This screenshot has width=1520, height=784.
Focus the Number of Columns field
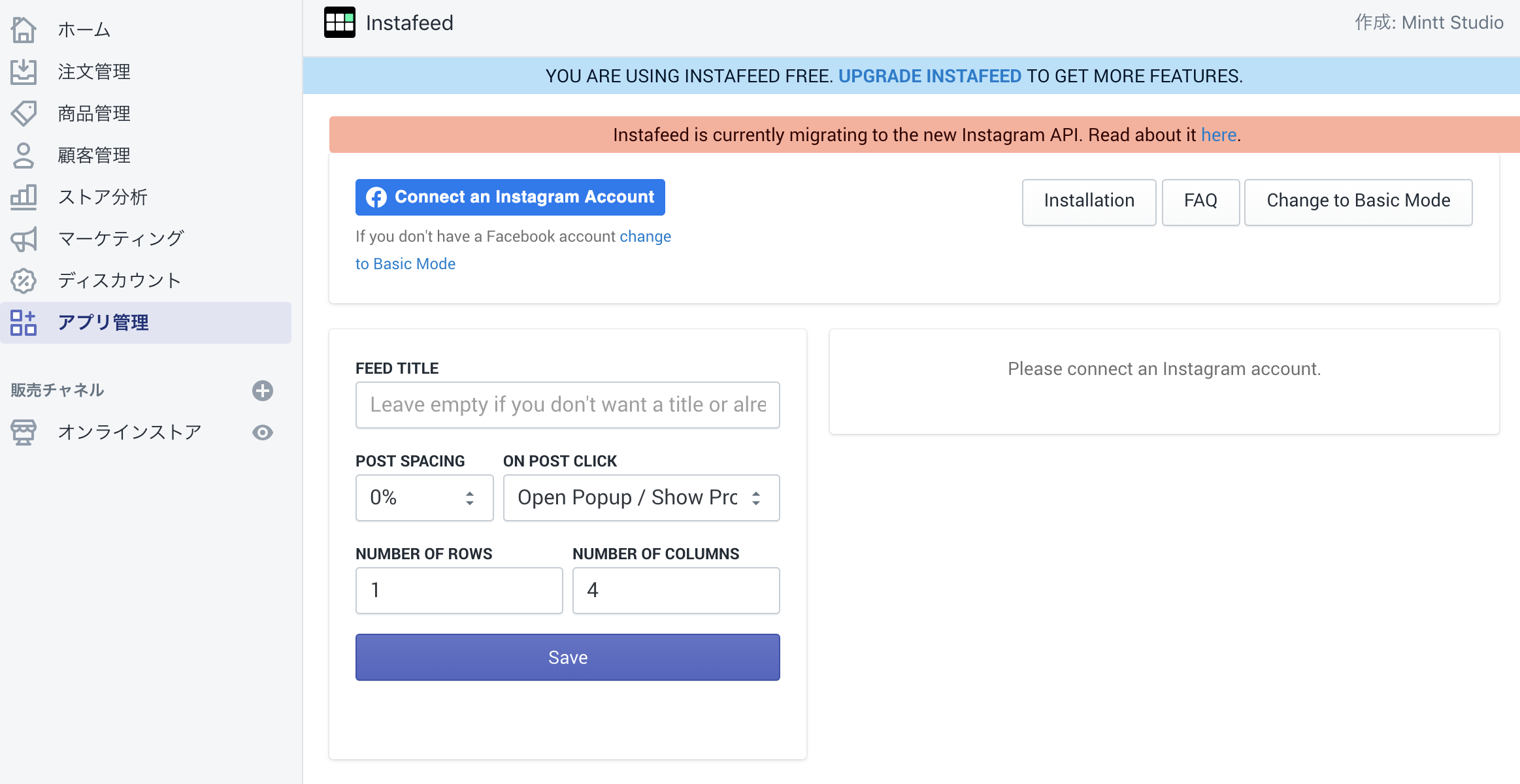click(x=676, y=591)
